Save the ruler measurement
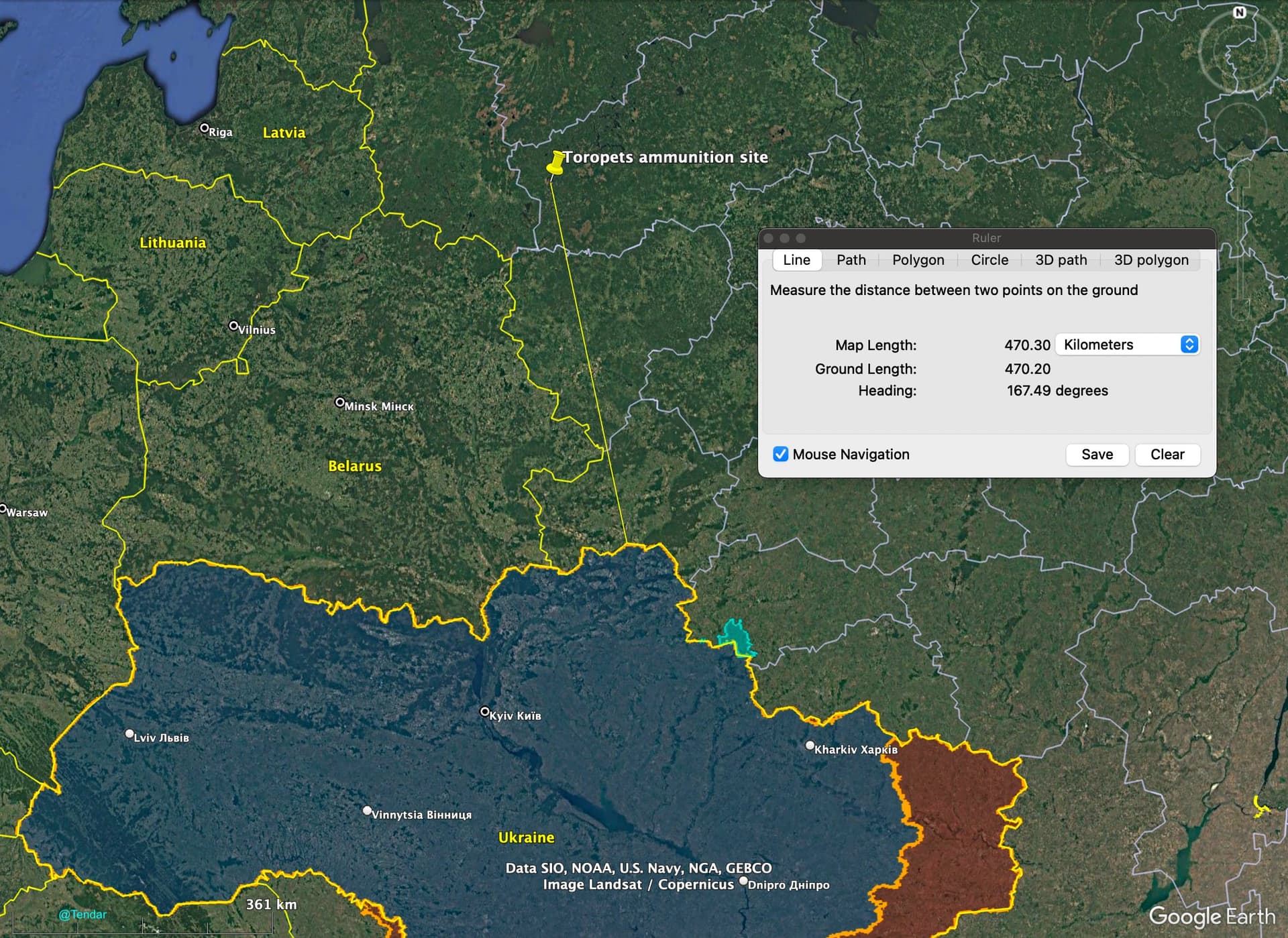Image resolution: width=1288 pixels, height=938 pixels. [1097, 455]
